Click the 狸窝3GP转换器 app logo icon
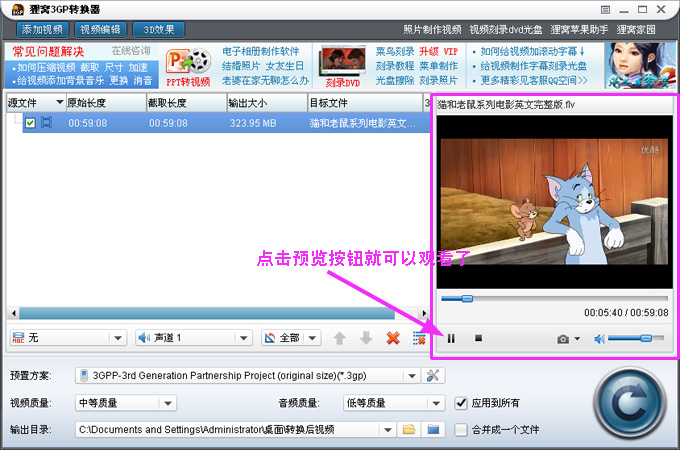Image resolution: width=680 pixels, height=450 pixels. (17, 9)
